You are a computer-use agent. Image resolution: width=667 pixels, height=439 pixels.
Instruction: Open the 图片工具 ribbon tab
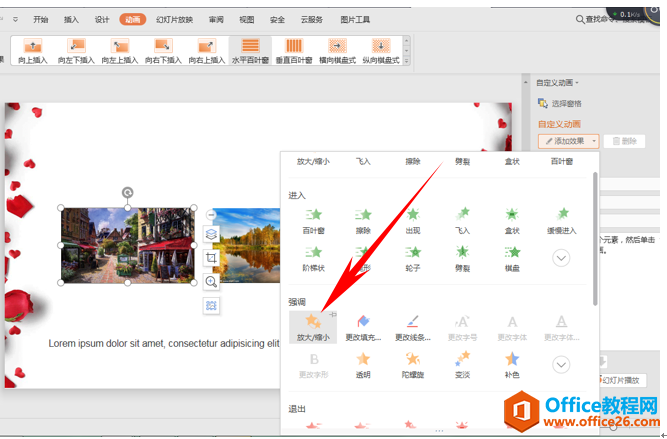(355, 20)
